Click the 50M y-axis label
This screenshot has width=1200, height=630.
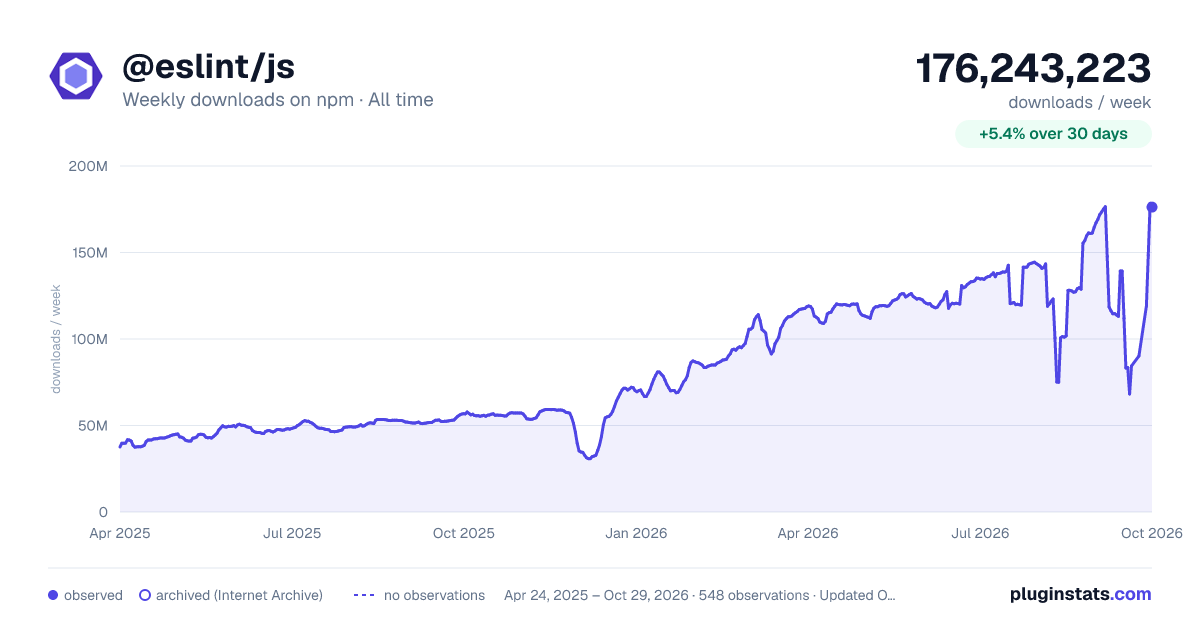(x=93, y=426)
